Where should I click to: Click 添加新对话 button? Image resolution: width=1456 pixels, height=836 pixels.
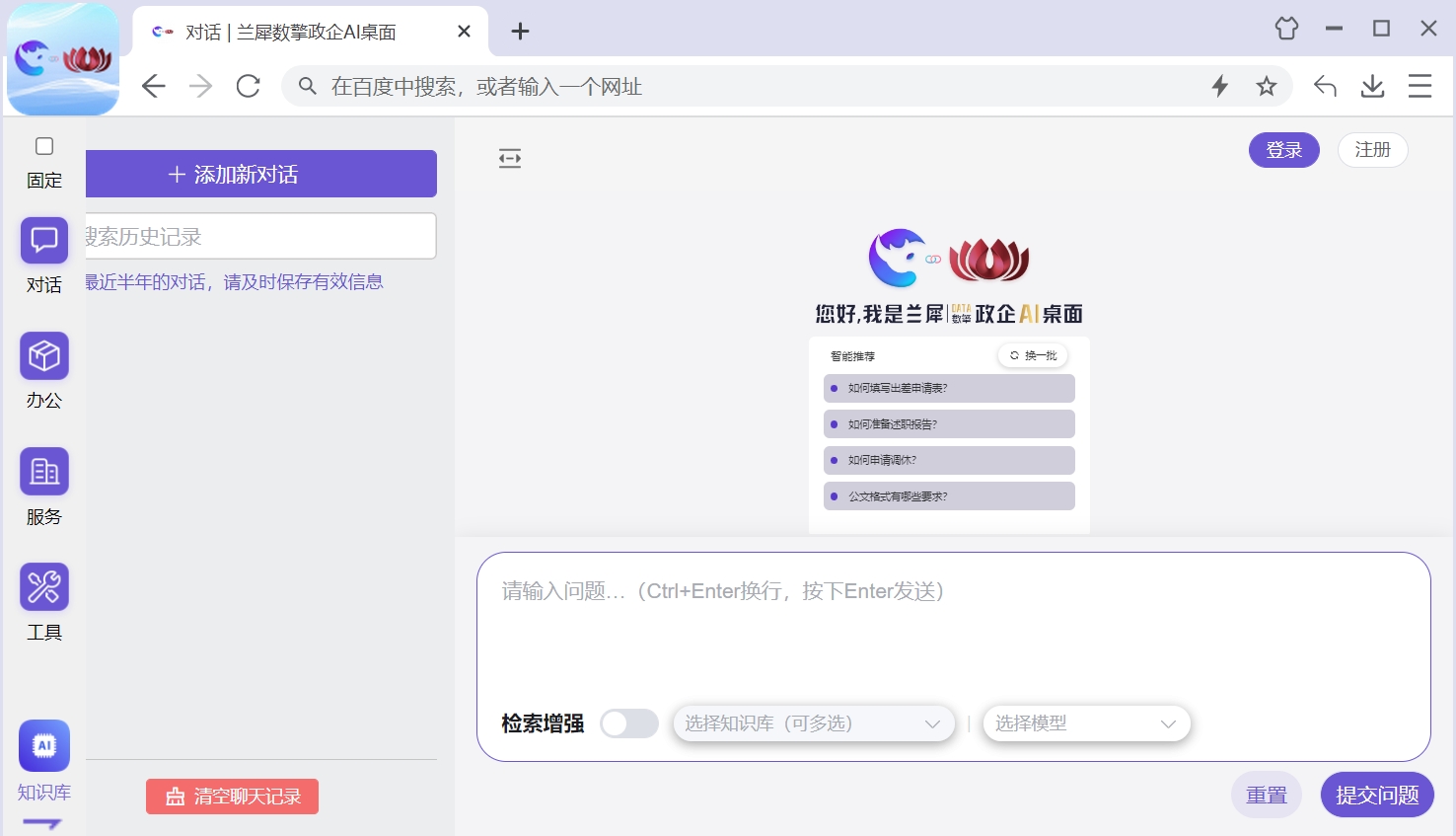click(x=261, y=174)
